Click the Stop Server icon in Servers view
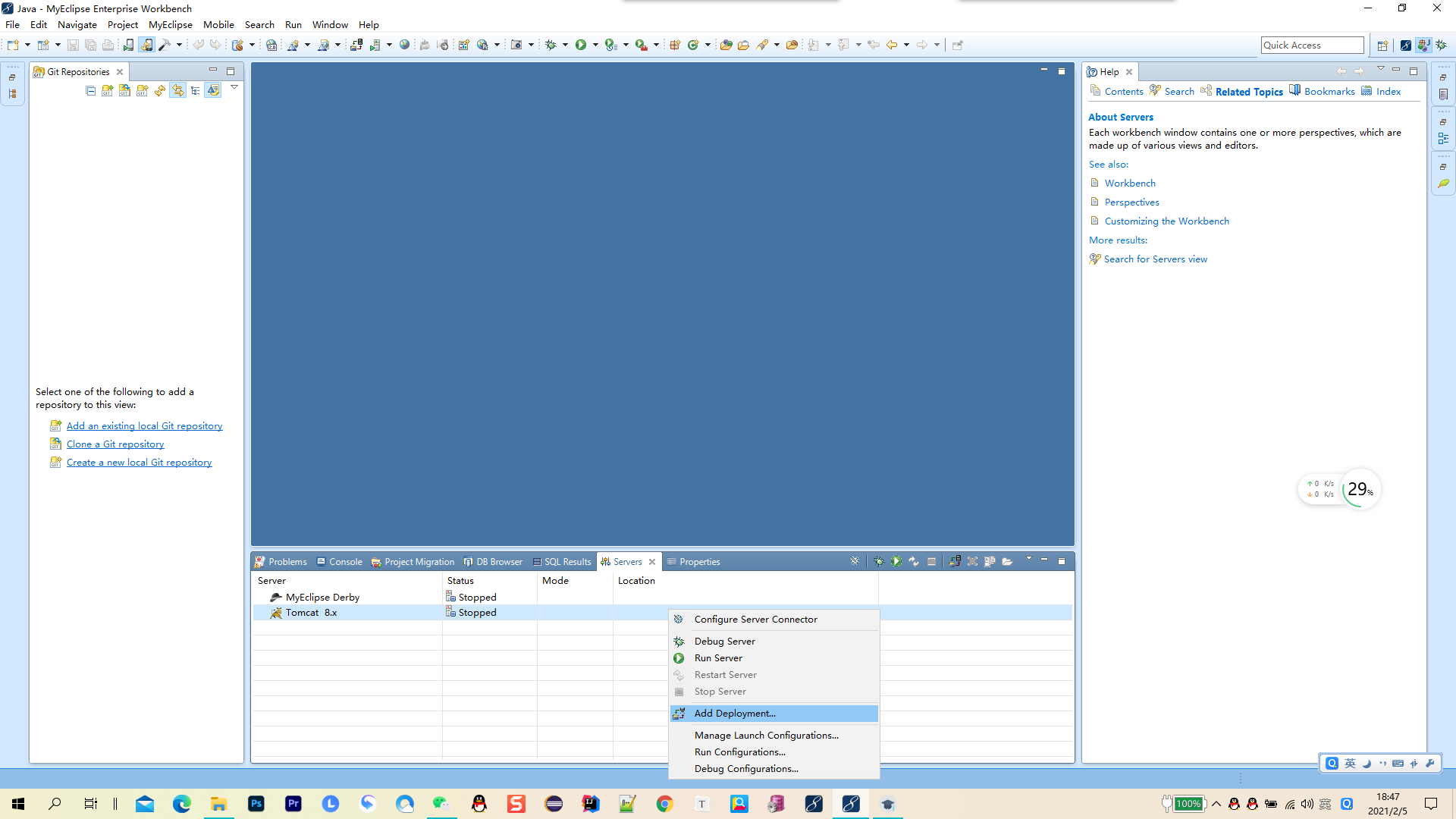 tap(932, 561)
